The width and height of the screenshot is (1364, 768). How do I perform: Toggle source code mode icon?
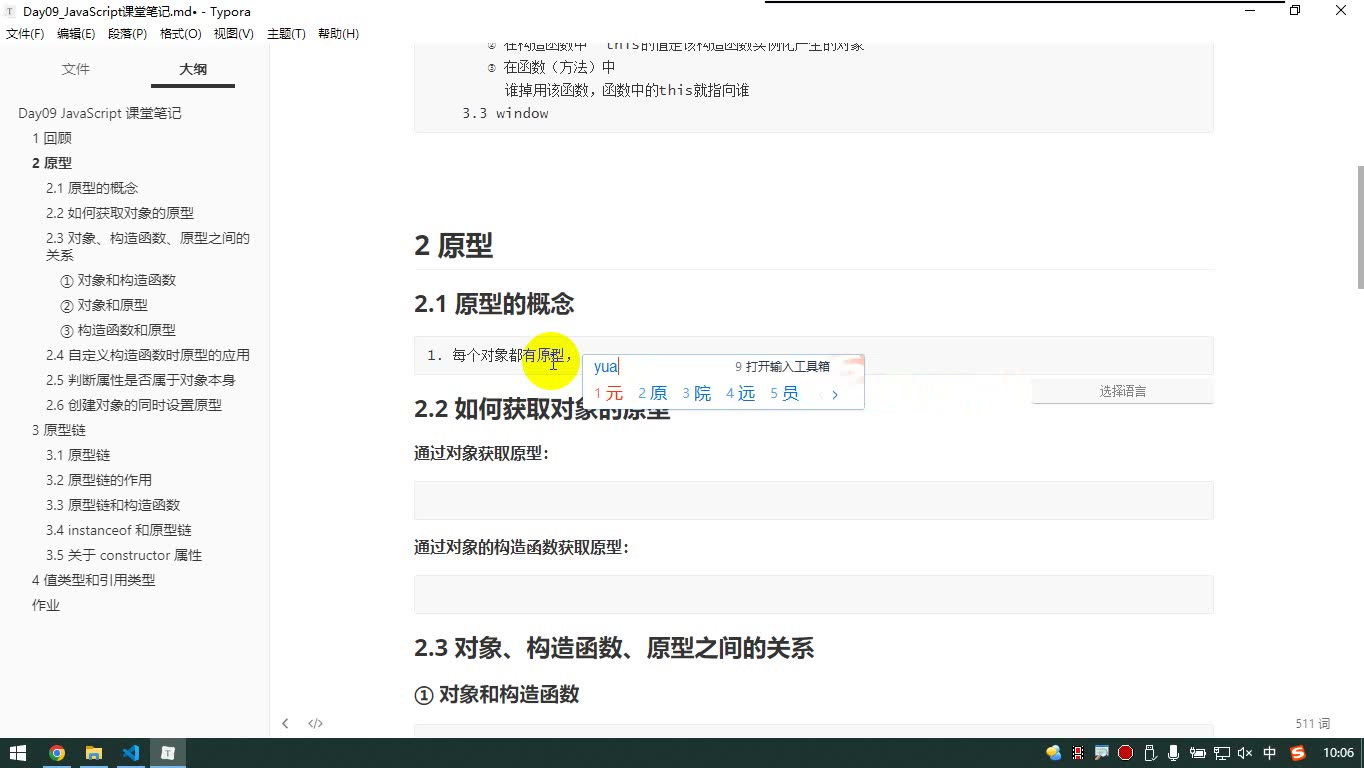click(x=315, y=723)
